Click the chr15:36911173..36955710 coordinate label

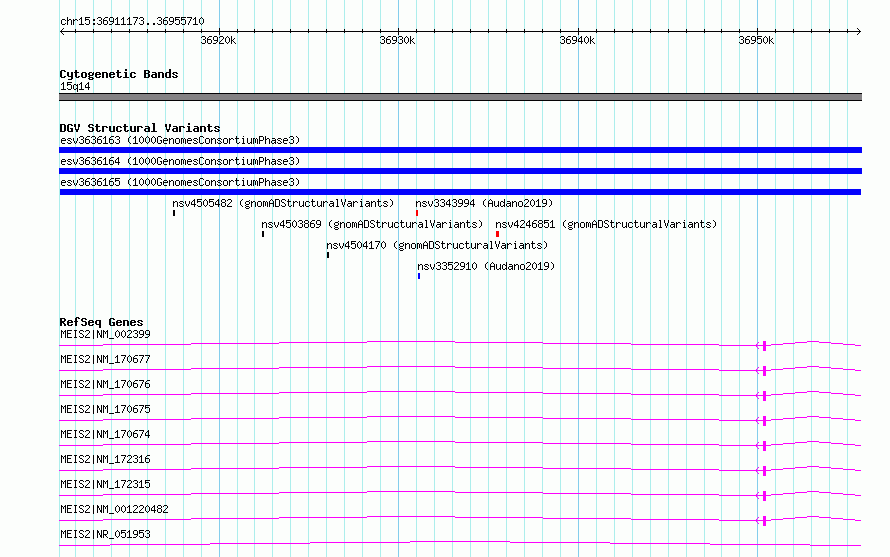coord(132,22)
